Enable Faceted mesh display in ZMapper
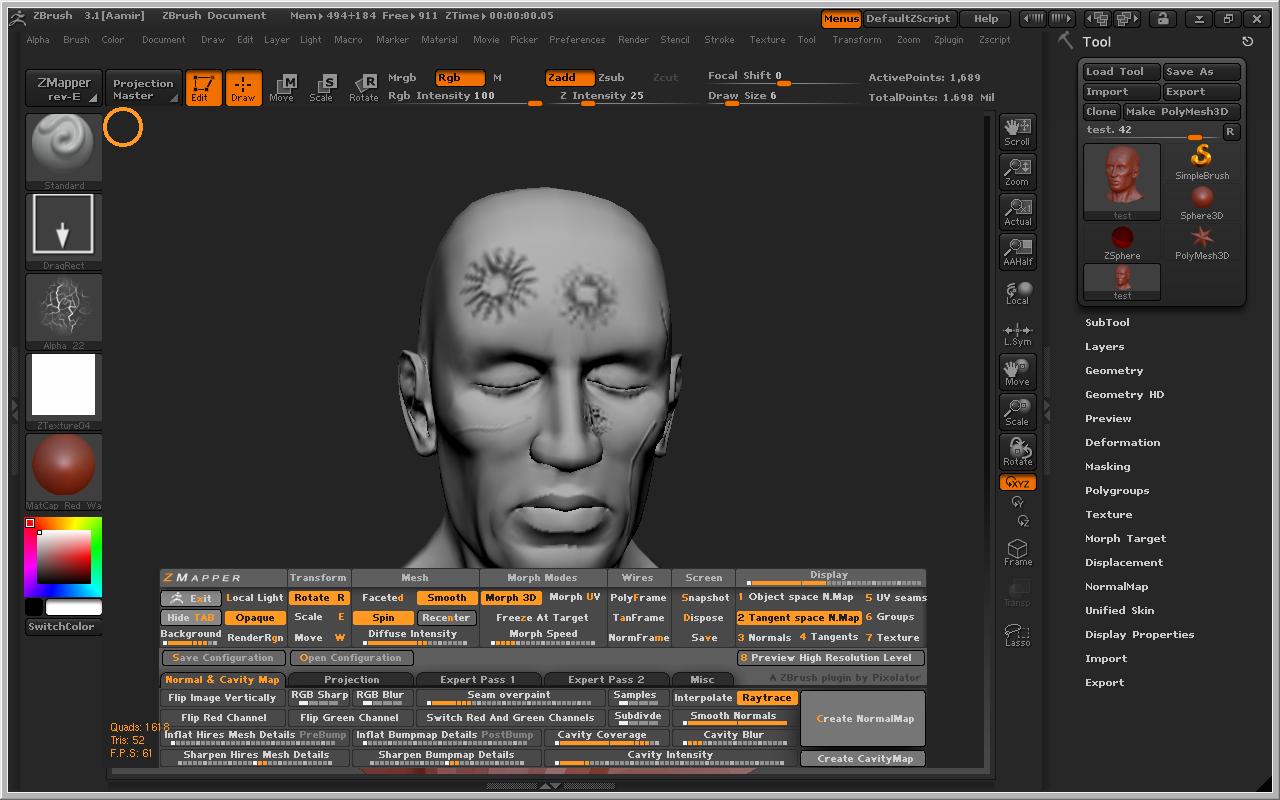The image size is (1280, 800). pyautogui.click(x=383, y=598)
